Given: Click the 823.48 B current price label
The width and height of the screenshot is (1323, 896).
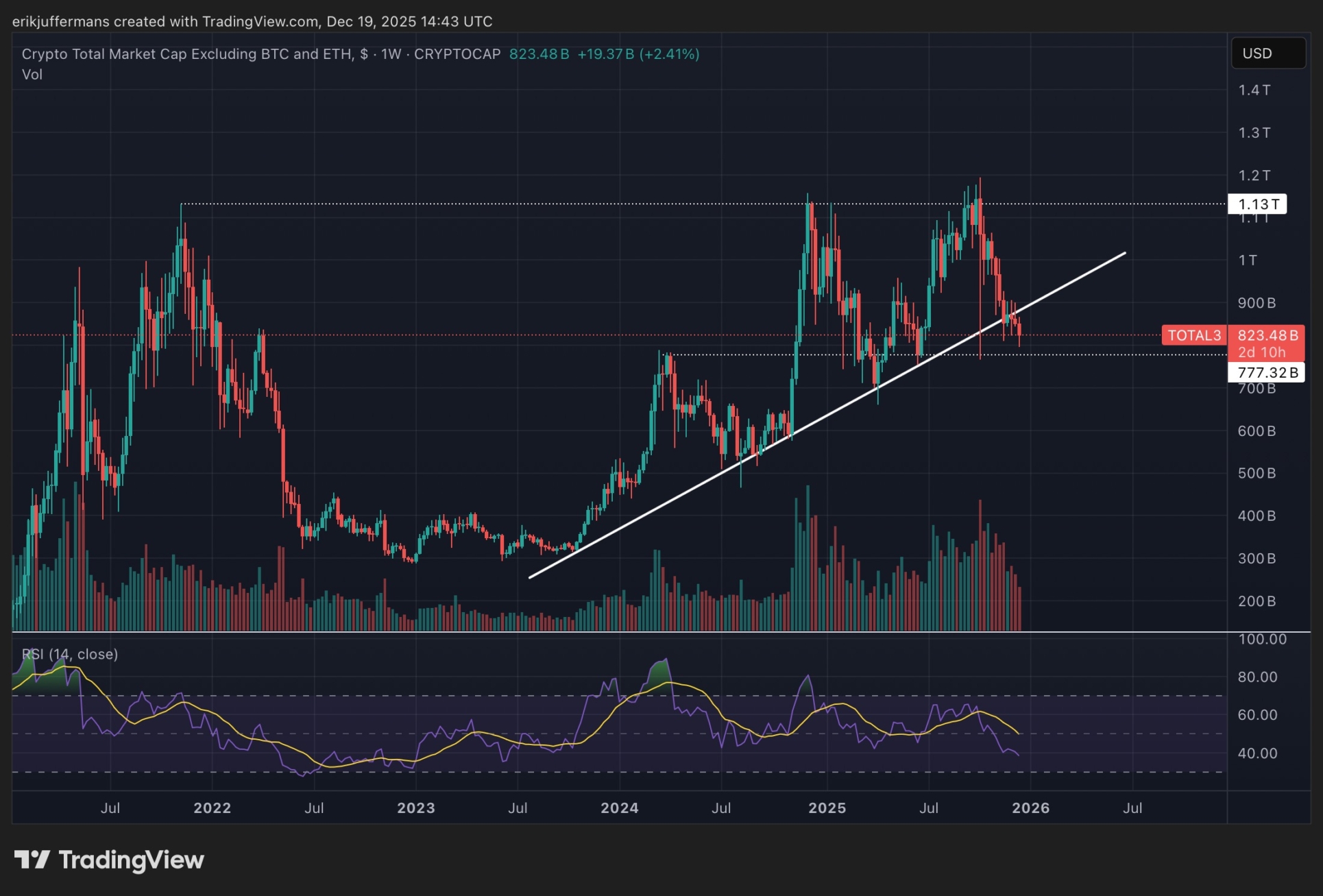Looking at the screenshot, I should 1267,335.
